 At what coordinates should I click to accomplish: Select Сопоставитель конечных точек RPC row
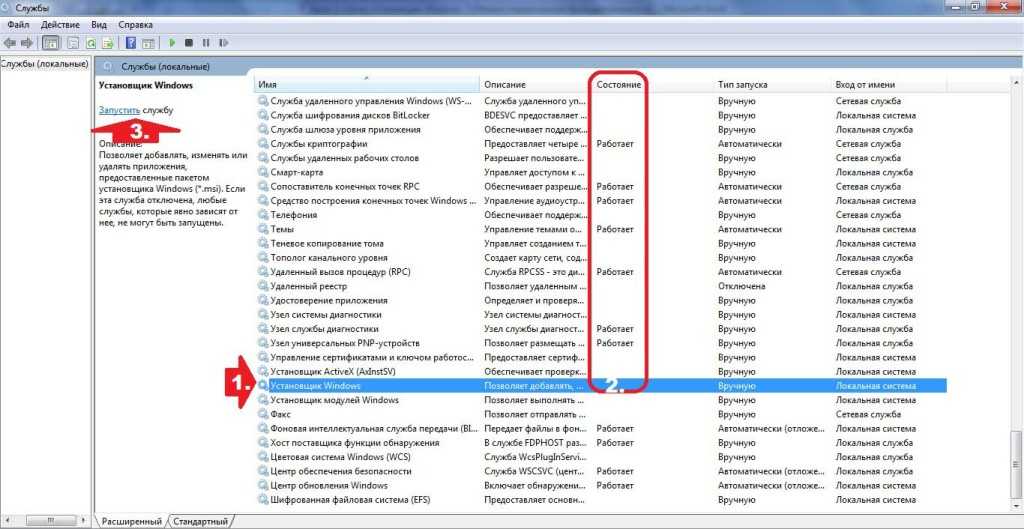[x=601, y=187]
